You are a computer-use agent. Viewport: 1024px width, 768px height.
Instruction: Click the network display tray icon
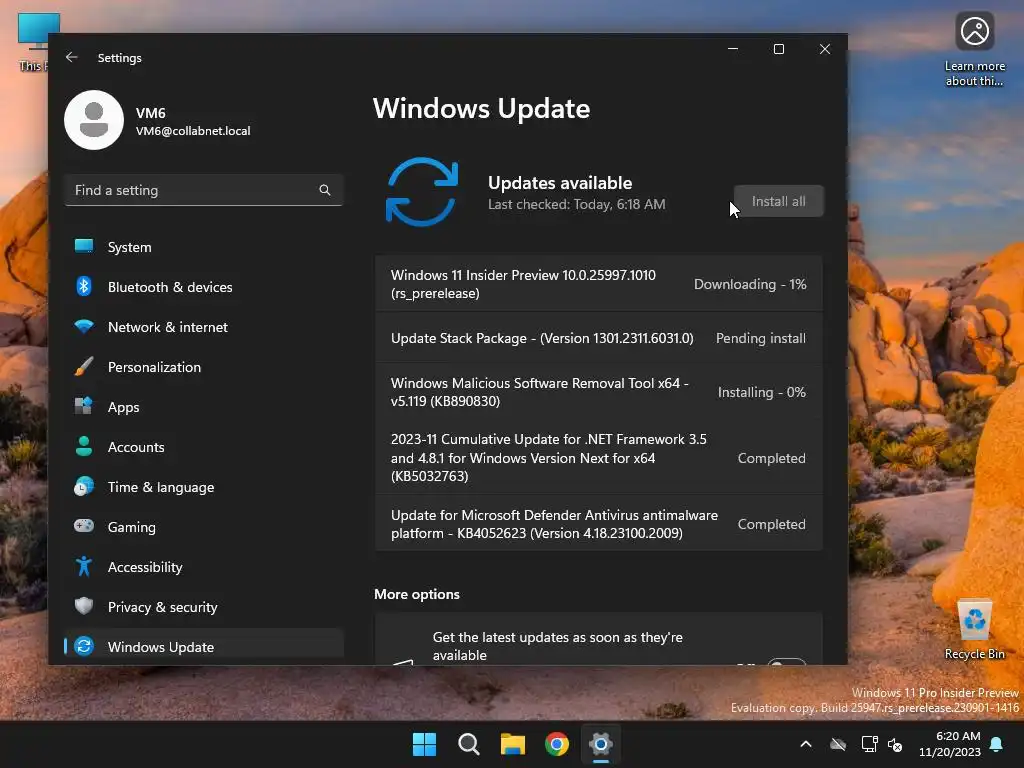(x=869, y=744)
